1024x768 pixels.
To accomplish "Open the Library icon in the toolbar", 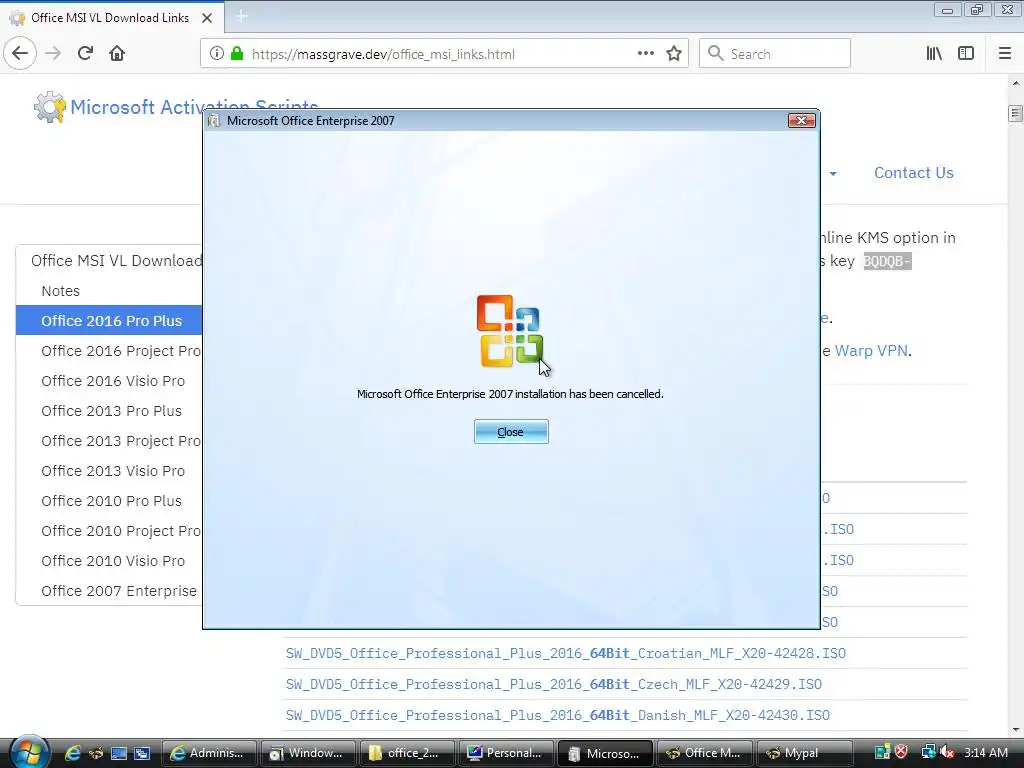I will tap(934, 54).
